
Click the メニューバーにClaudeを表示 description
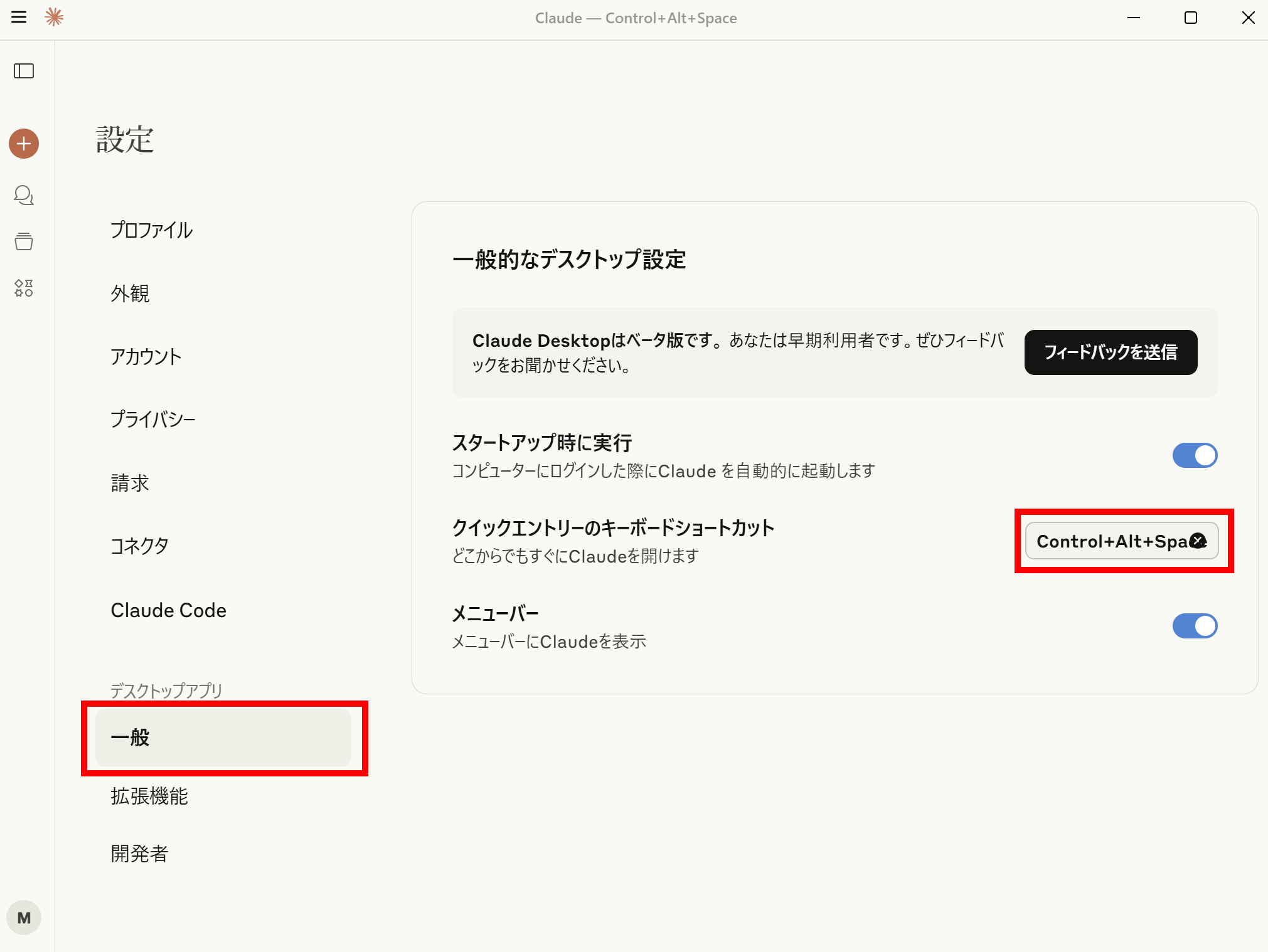(x=549, y=642)
